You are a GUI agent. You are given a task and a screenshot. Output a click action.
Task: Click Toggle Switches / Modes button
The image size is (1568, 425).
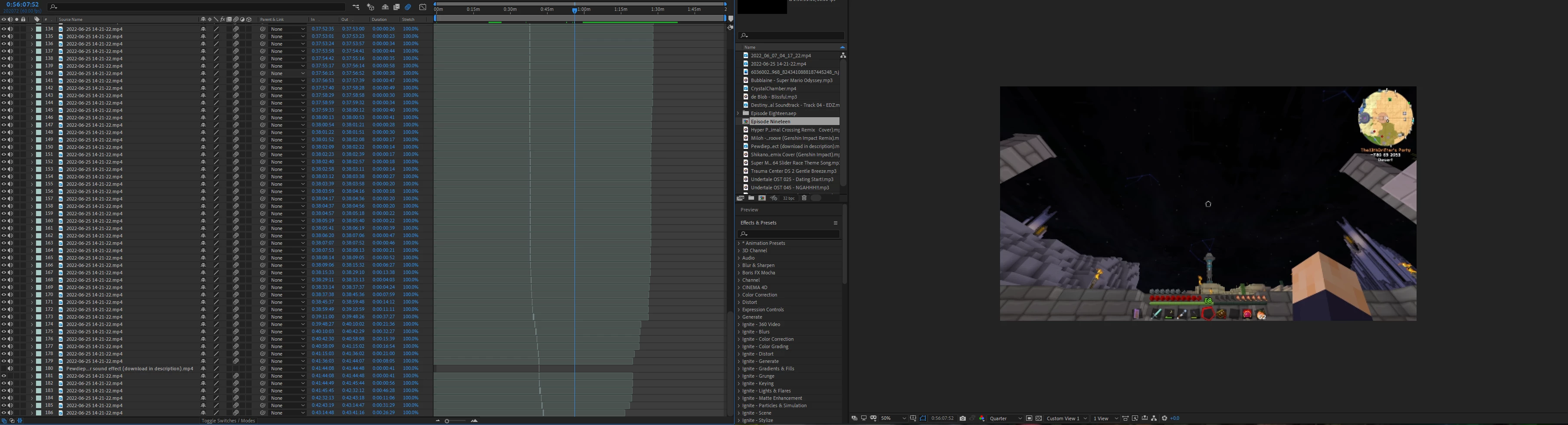(x=228, y=421)
